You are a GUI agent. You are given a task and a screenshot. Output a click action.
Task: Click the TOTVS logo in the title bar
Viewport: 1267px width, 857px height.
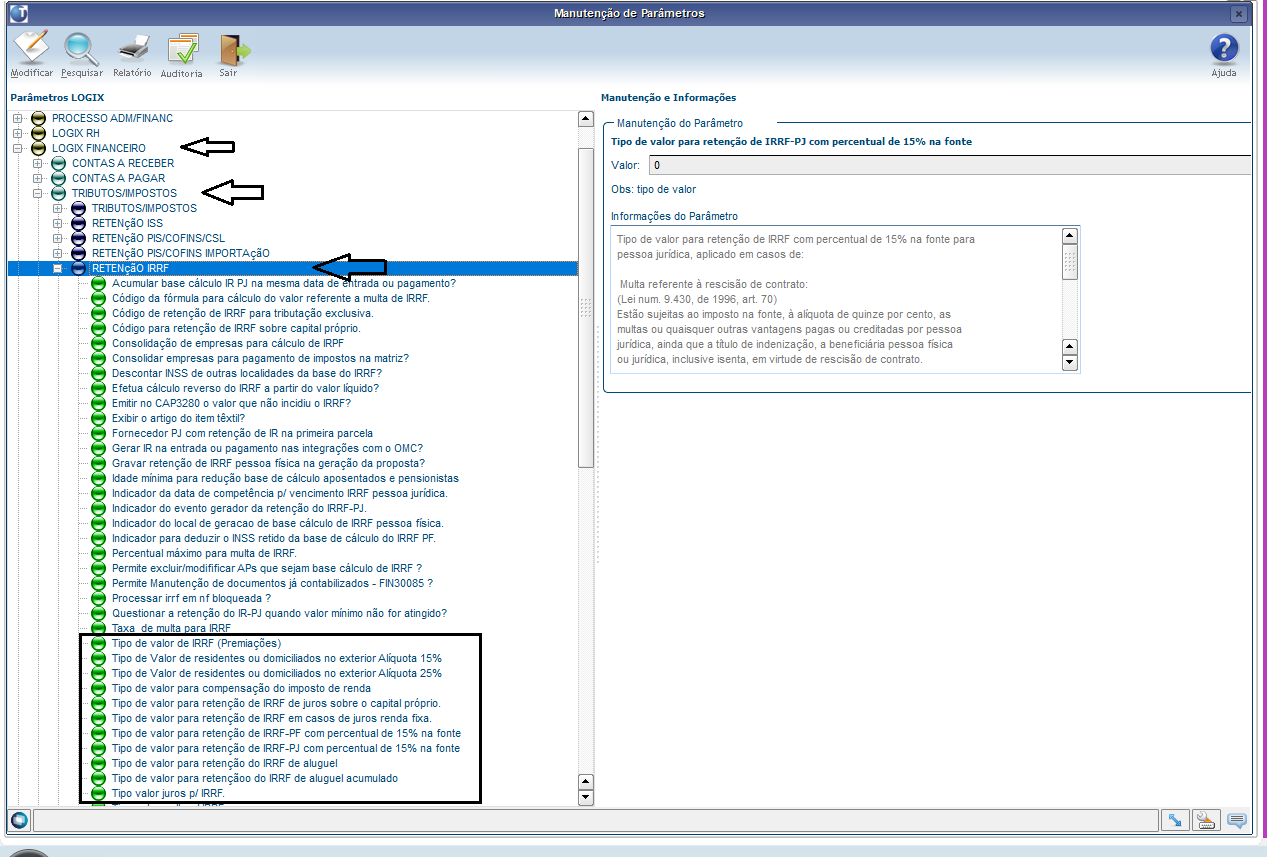[17, 13]
